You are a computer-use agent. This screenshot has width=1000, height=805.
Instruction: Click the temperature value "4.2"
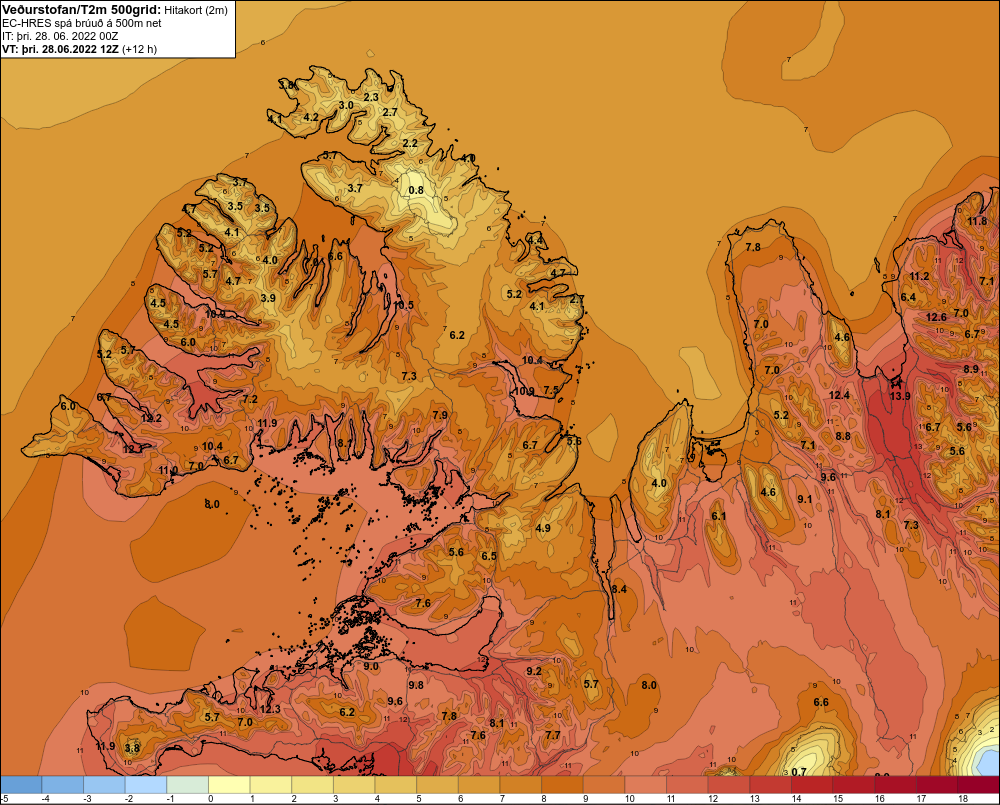click(311, 117)
